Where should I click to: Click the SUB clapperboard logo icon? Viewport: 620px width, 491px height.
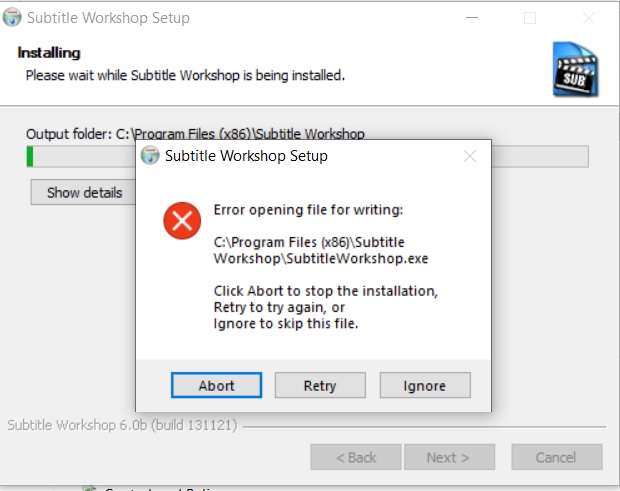575,70
